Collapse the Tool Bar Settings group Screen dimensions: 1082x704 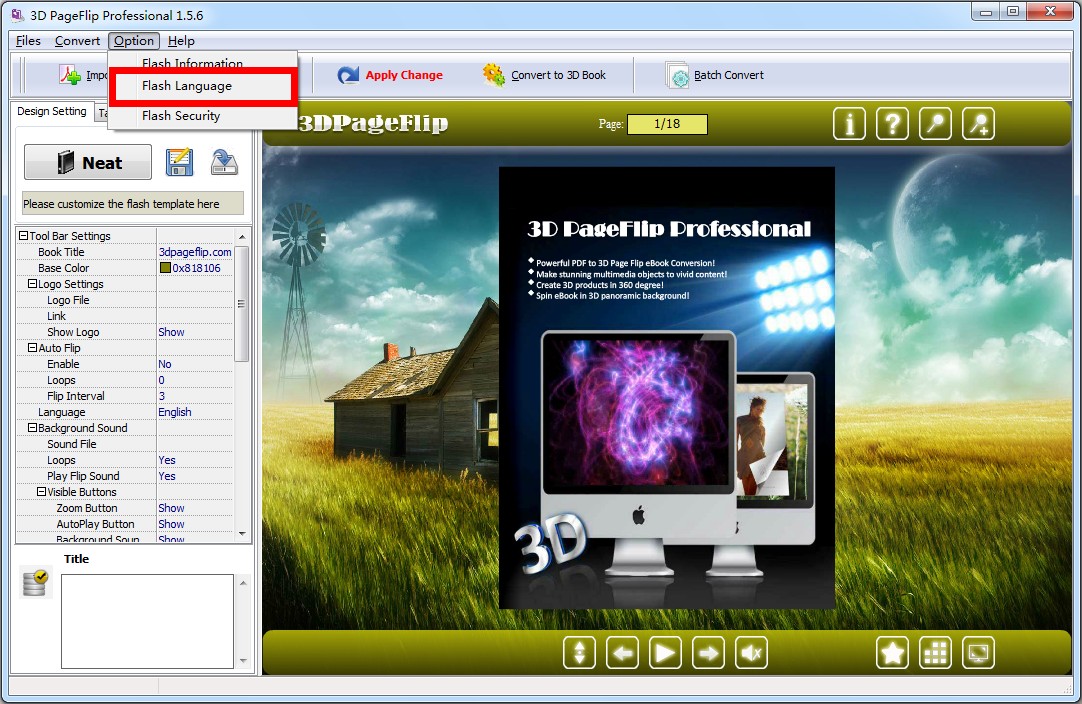coord(23,235)
